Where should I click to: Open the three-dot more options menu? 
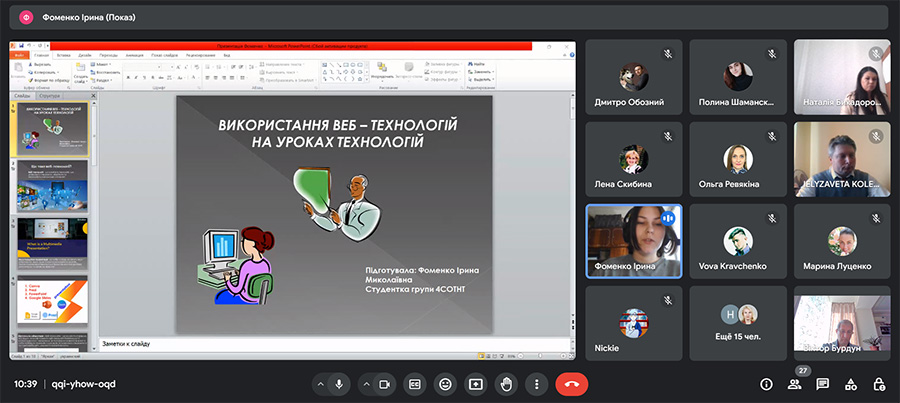[537, 384]
